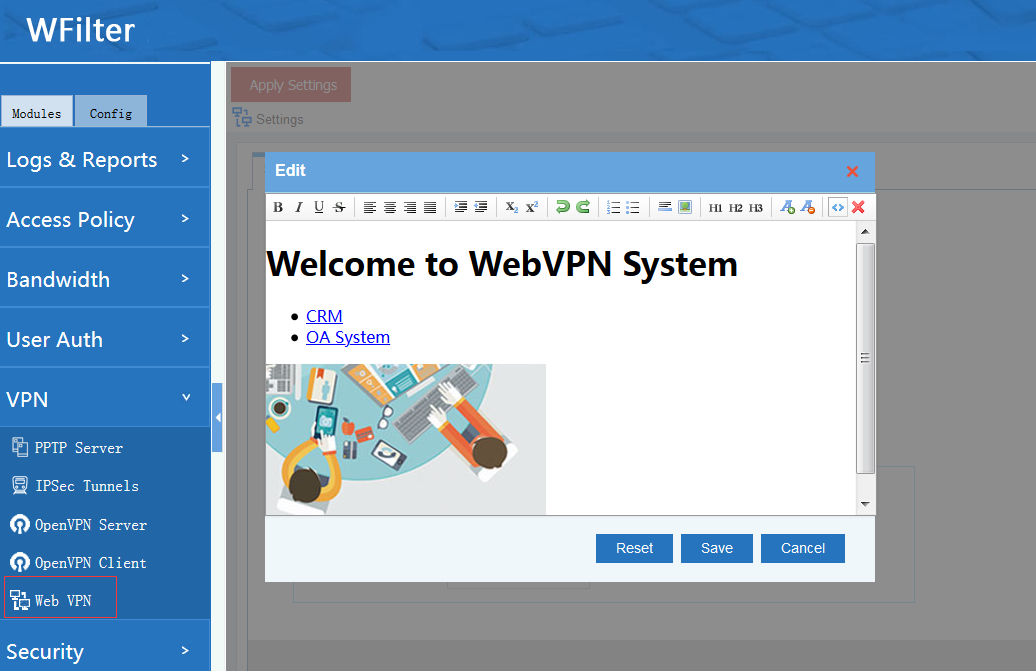
Task: Cancel the Edit dialog
Action: tap(803, 548)
